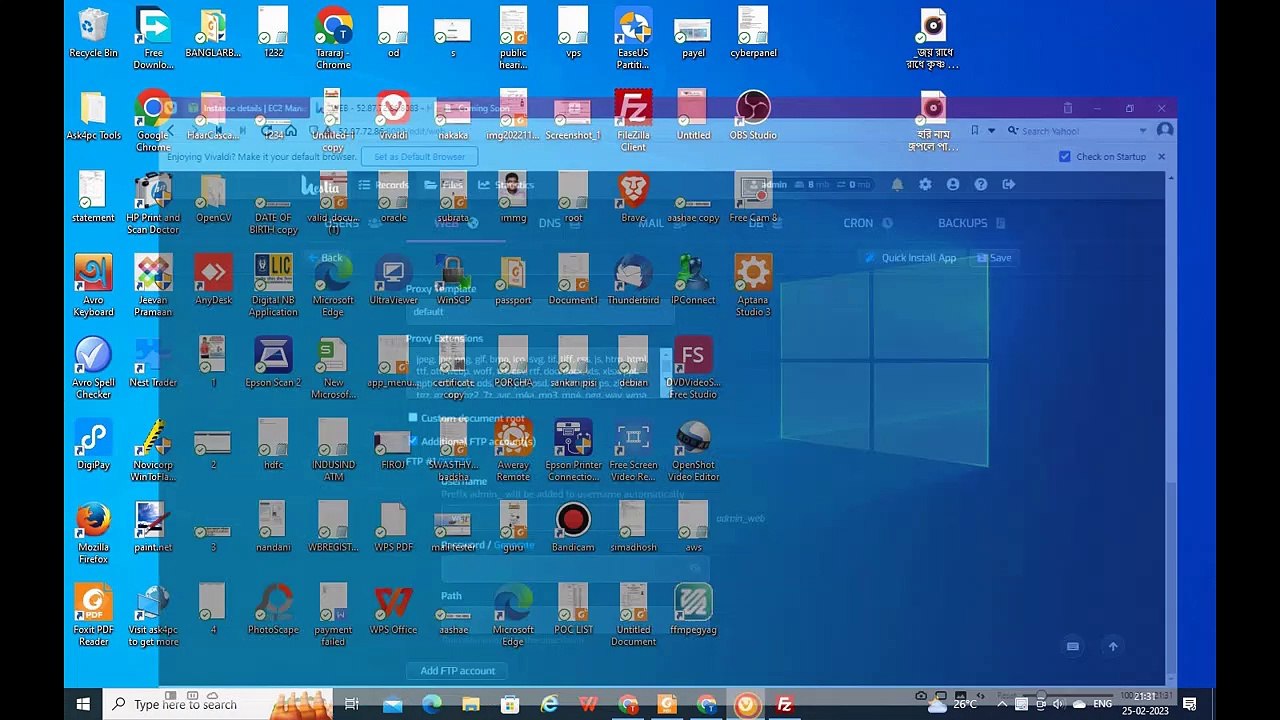Open the CRON section in Hestia
Image resolution: width=1280 pixels, height=720 pixels.
click(x=867, y=223)
